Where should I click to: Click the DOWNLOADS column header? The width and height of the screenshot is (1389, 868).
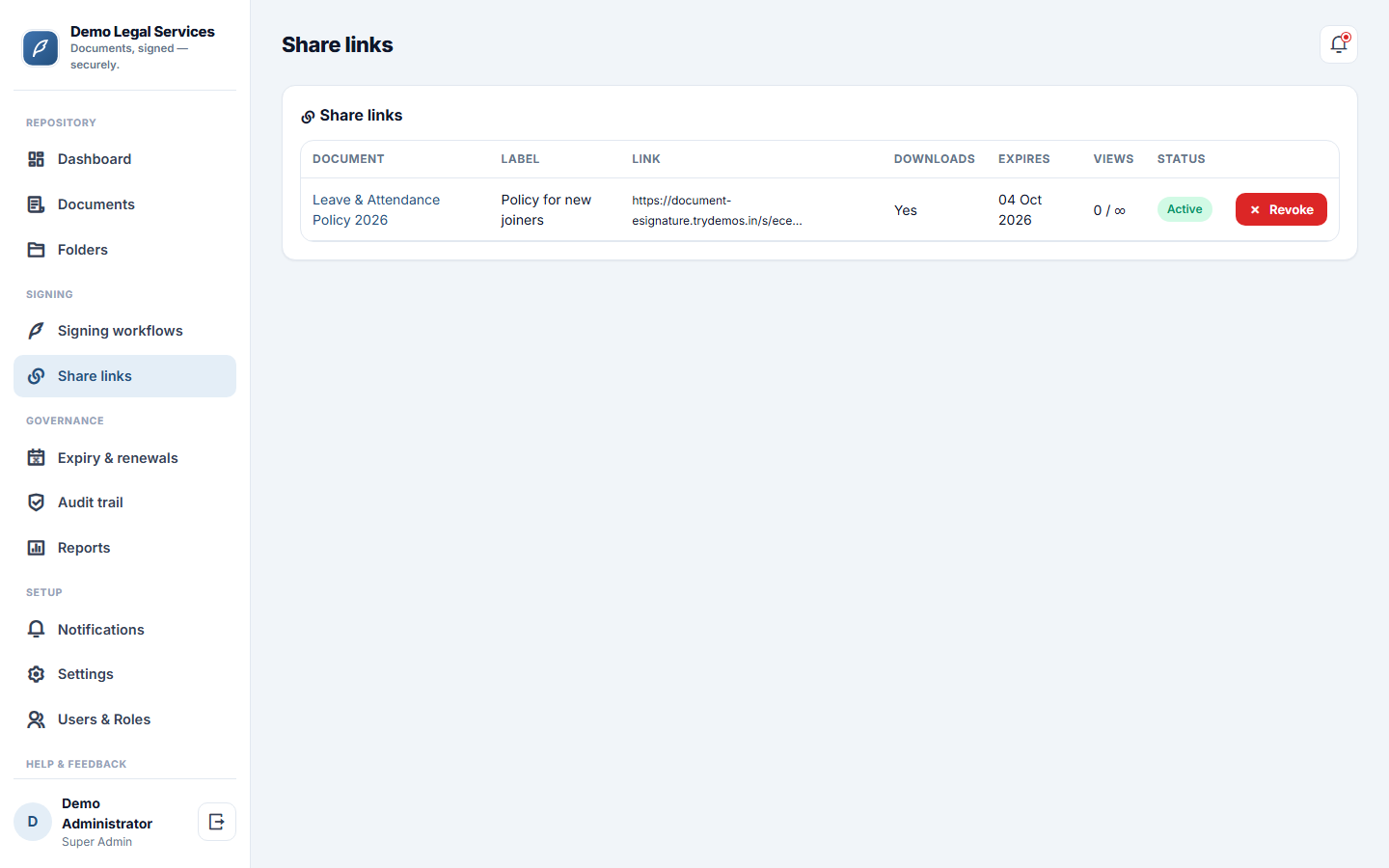934,159
